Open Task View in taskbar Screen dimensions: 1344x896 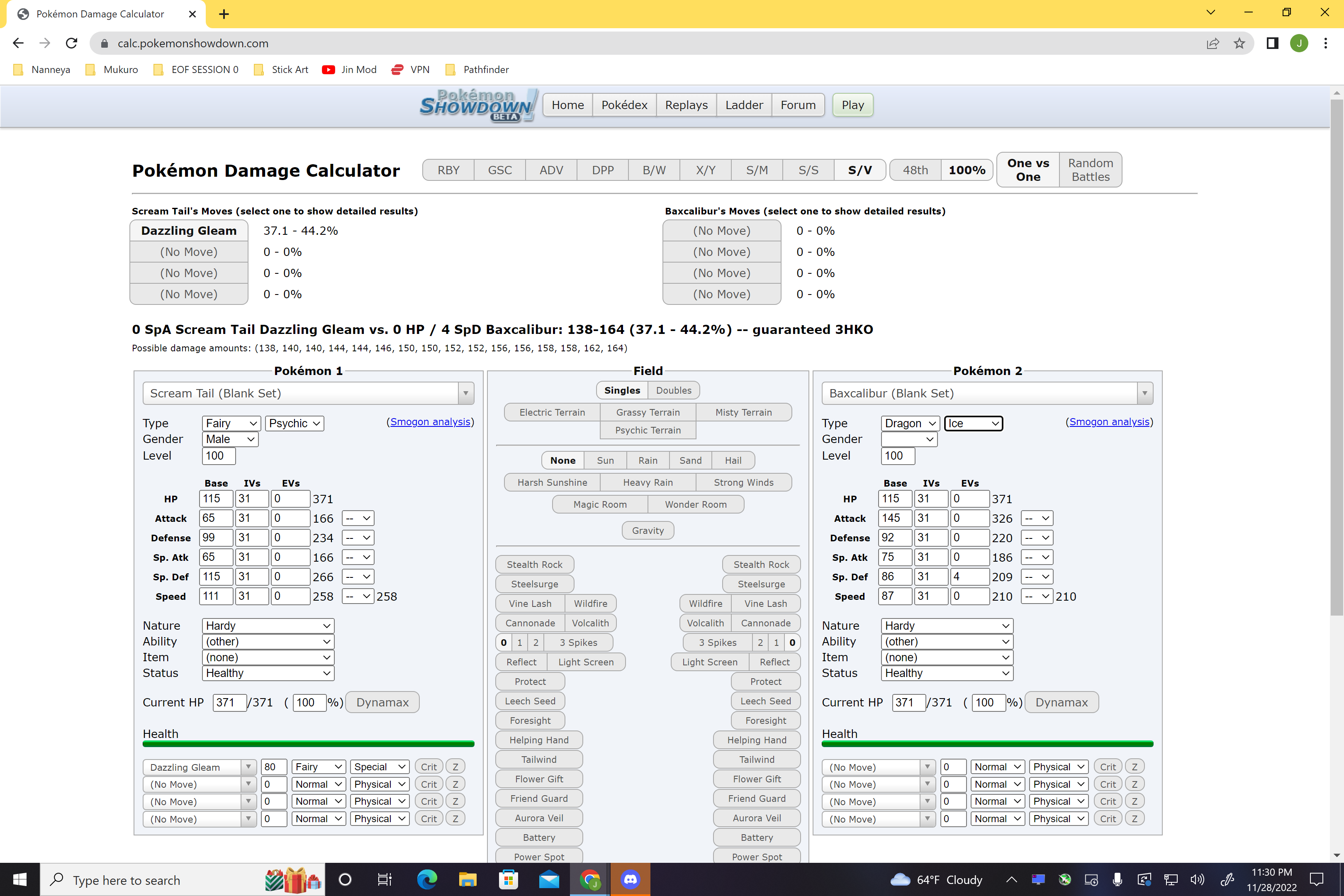coord(385,879)
